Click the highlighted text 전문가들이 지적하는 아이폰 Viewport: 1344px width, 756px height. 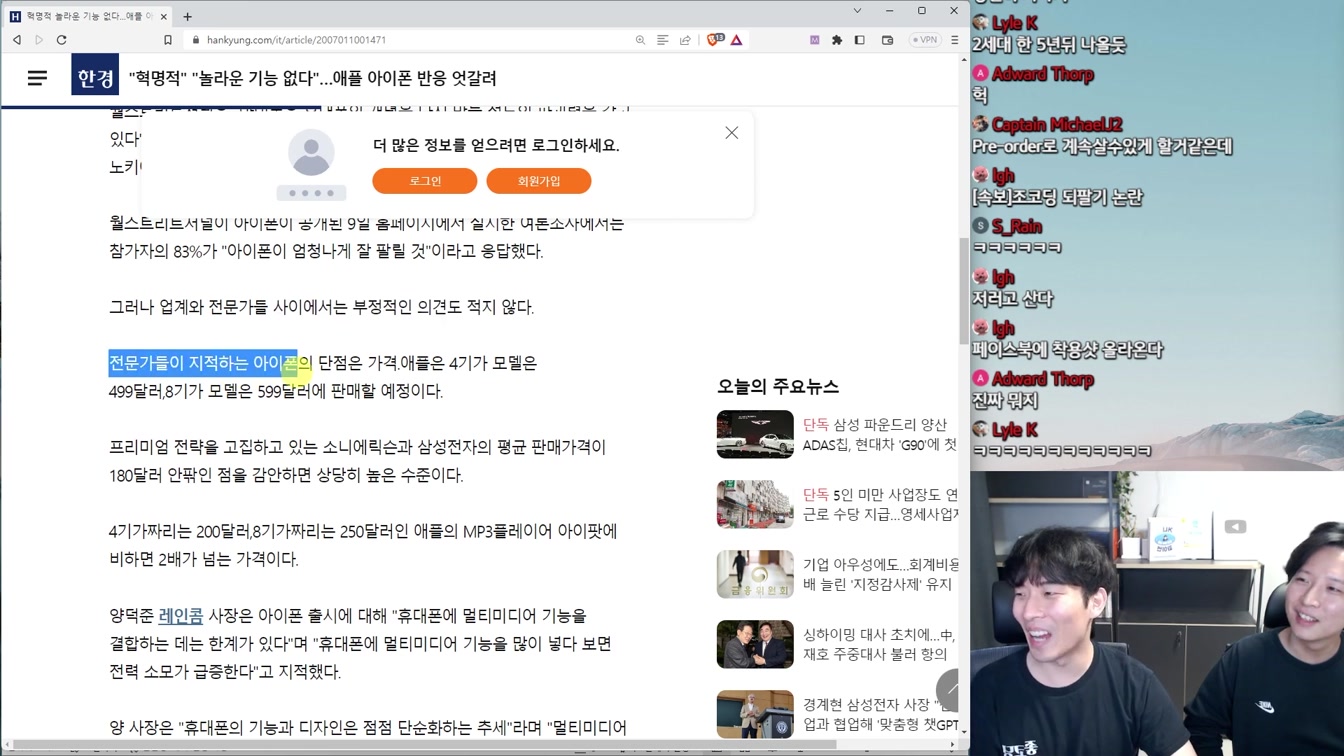(x=203, y=363)
